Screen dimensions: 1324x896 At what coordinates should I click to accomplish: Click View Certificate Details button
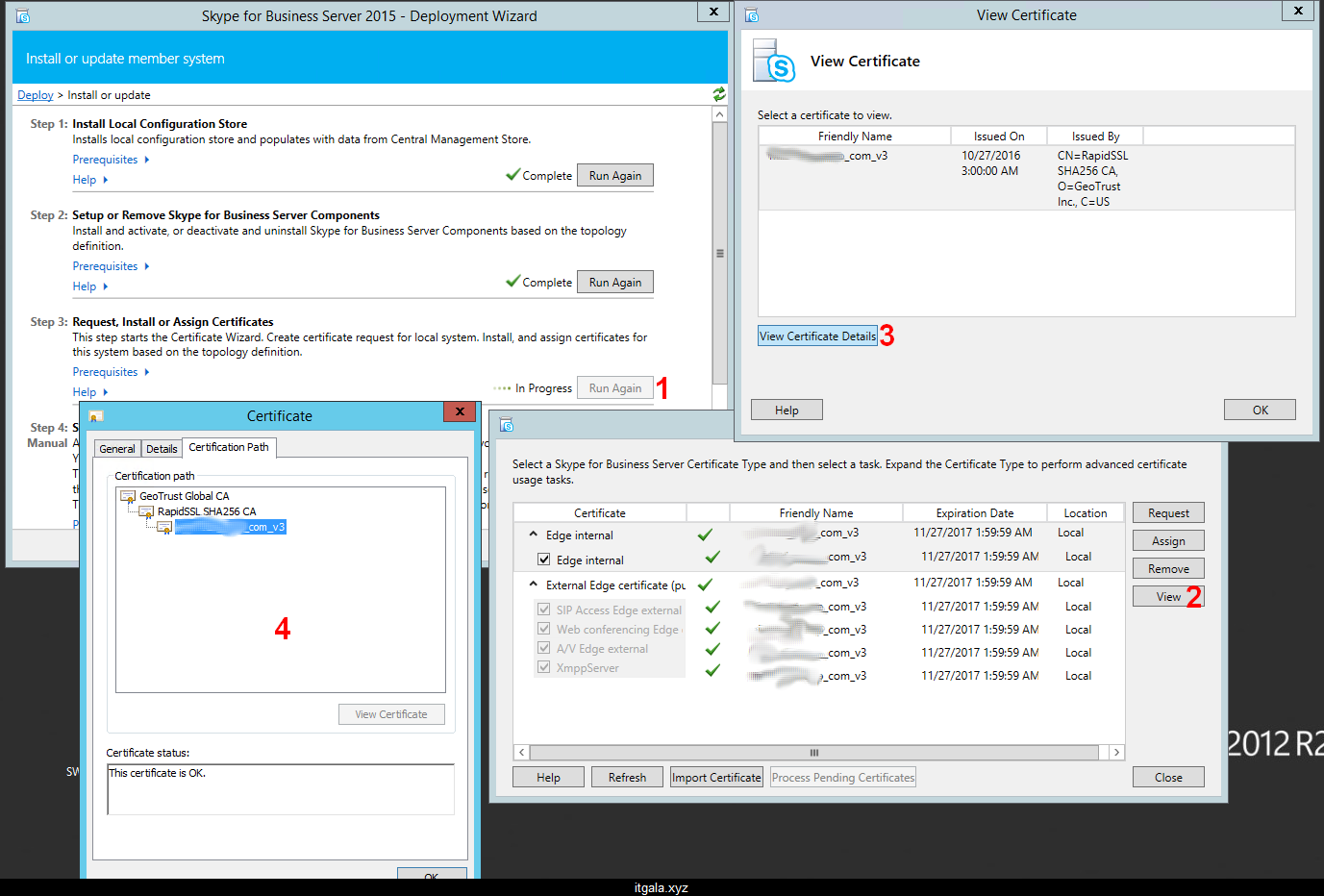point(818,336)
